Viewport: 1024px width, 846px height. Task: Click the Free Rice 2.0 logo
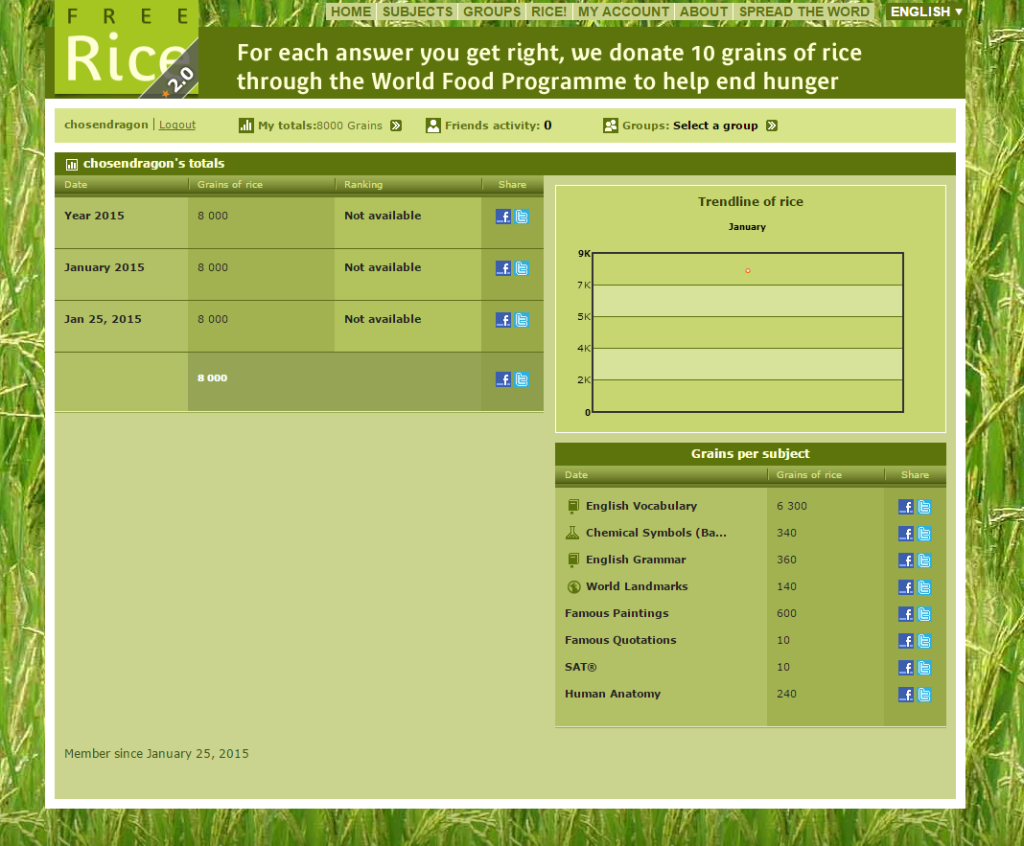(x=126, y=49)
